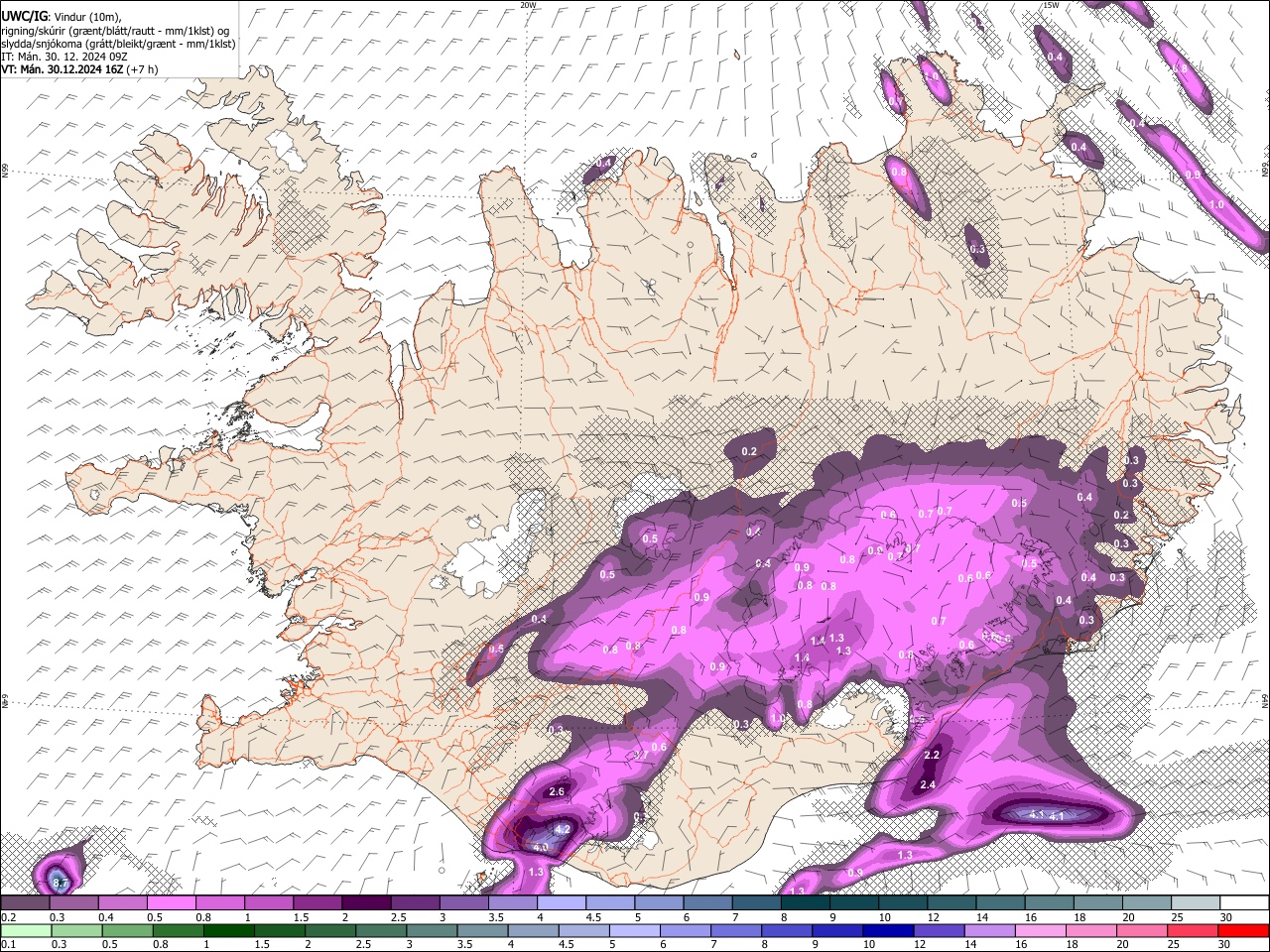Click the '4.0' precipitation value on the map
This screenshot has width=1270, height=952.
541,848
